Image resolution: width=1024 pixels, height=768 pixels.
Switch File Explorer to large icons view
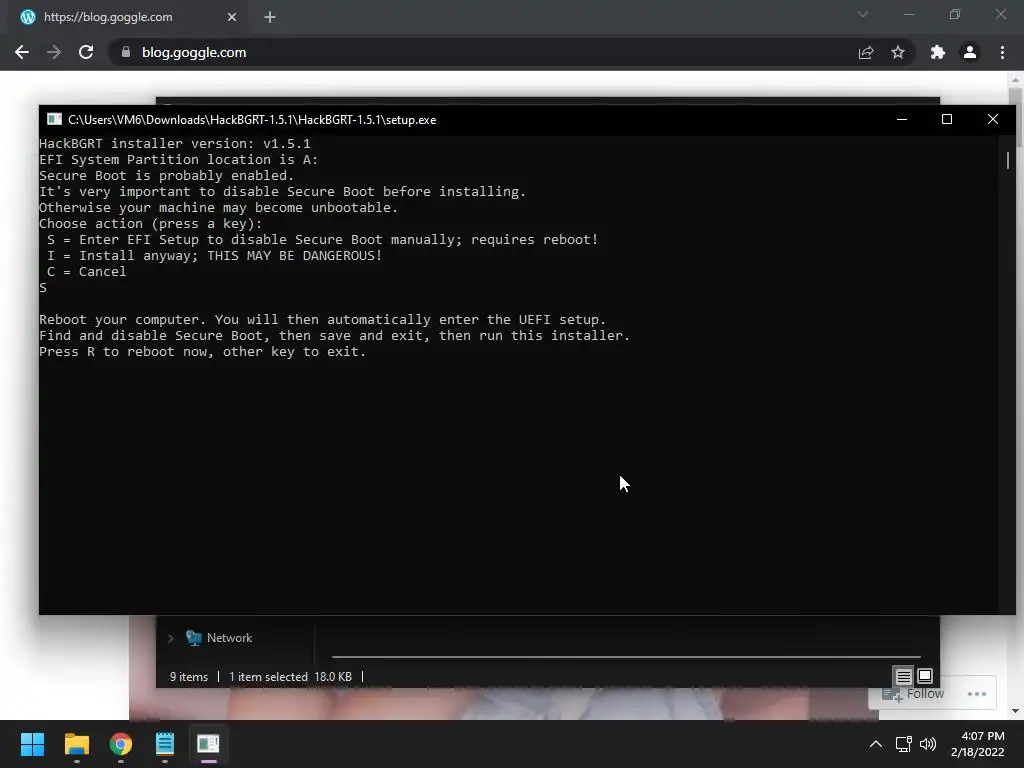click(x=925, y=676)
